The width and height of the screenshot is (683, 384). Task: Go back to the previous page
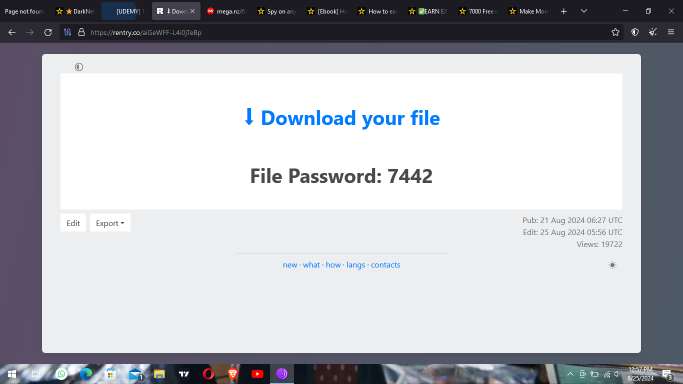pyautogui.click(x=12, y=32)
